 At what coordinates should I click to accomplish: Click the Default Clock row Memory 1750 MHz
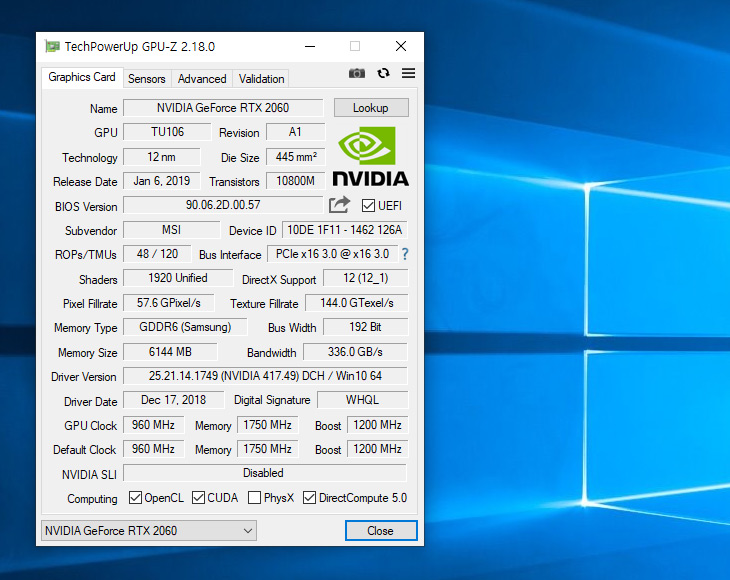point(267,449)
